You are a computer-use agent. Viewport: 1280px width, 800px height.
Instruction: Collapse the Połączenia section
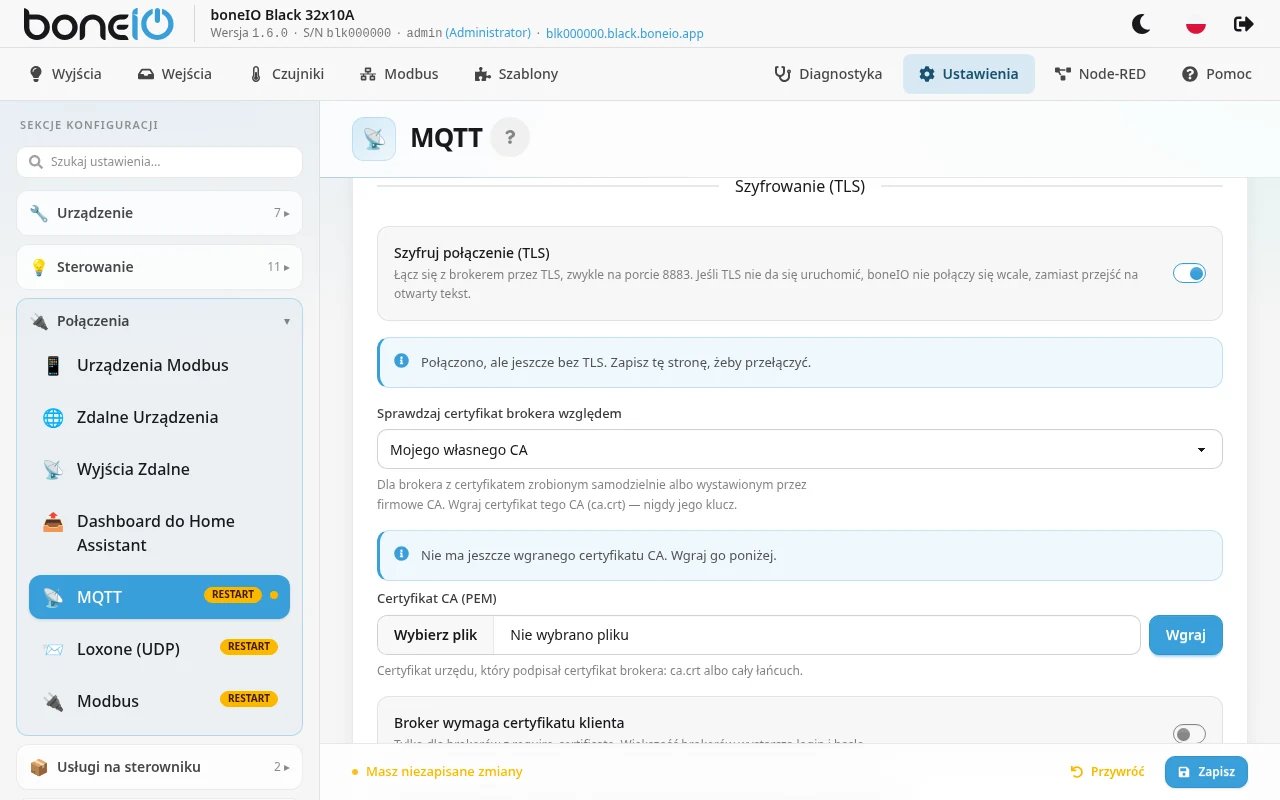point(159,321)
